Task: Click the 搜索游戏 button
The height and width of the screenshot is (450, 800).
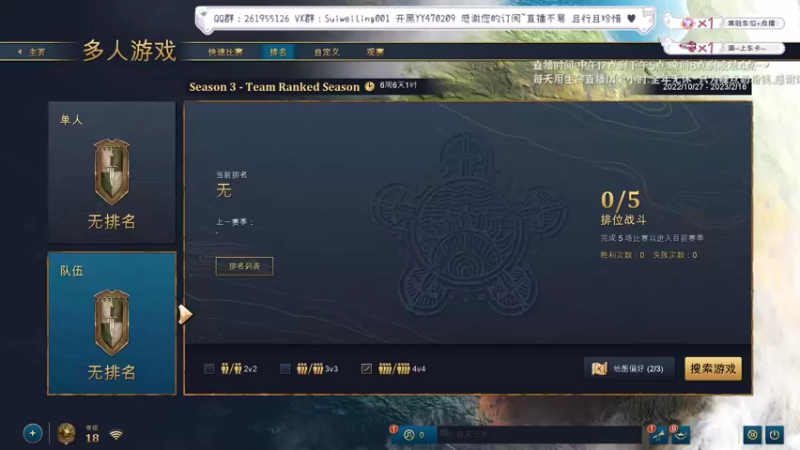Action: [x=713, y=368]
